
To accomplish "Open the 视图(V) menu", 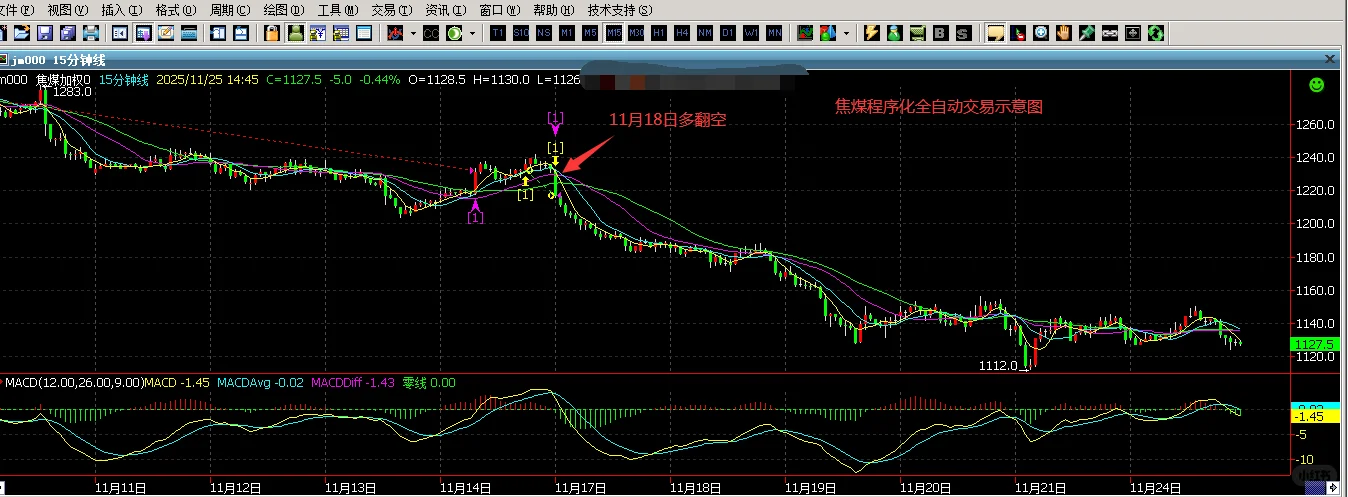I will 67,10.
